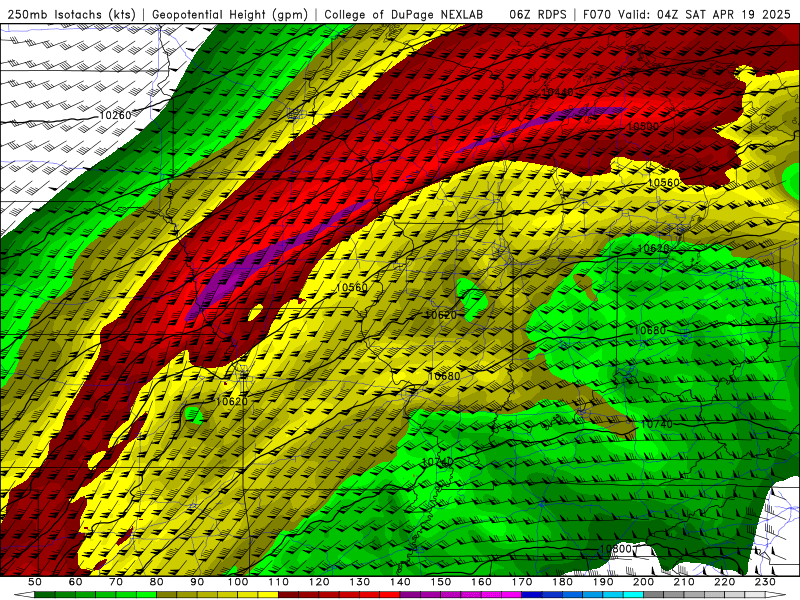Click the 90 knot legend value
This screenshot has height=600, width=800.
click(x=197, y=582)
